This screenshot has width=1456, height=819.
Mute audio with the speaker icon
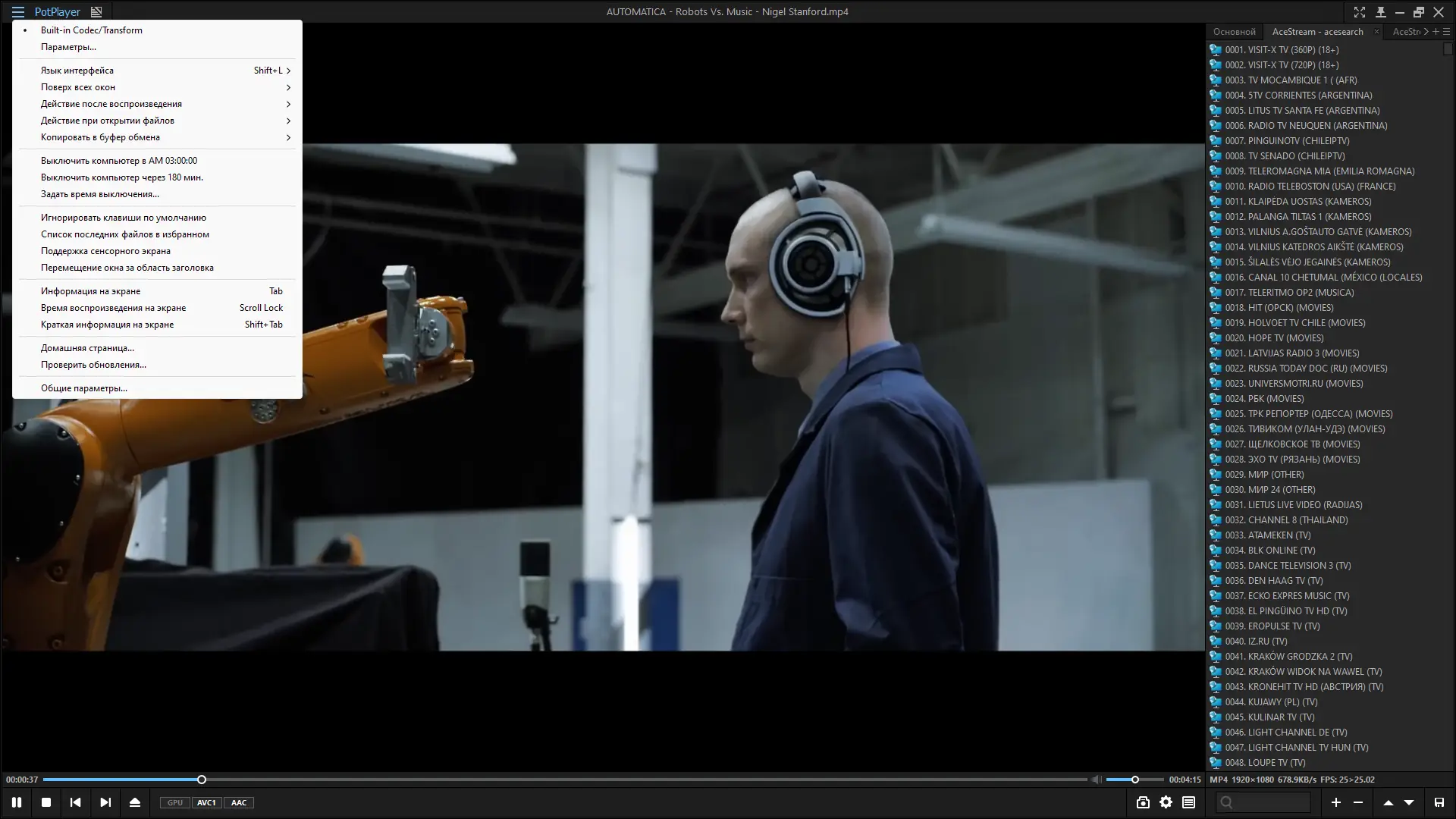coord(1096,780)
